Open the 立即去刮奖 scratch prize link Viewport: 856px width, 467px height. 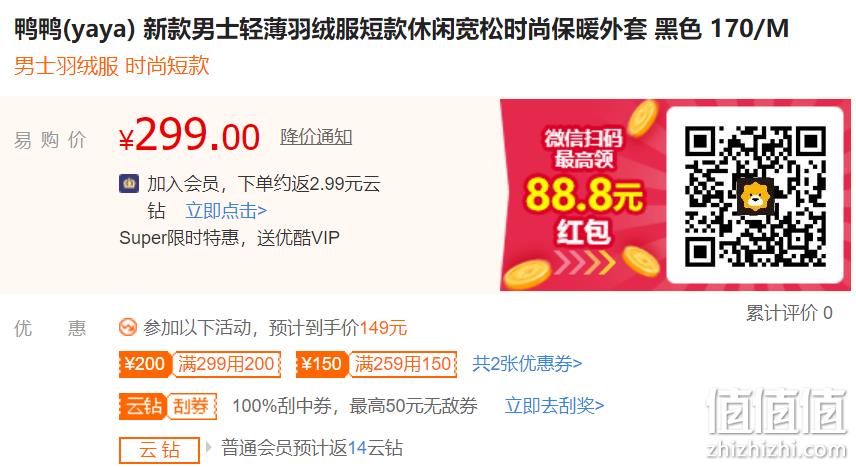point(554,406)
